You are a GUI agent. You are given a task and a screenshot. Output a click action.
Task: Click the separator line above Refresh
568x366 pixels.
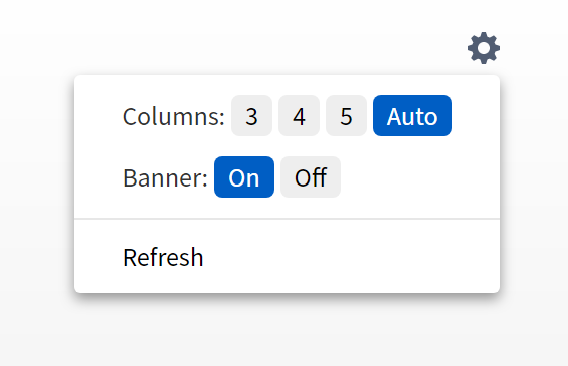[287, 219]
